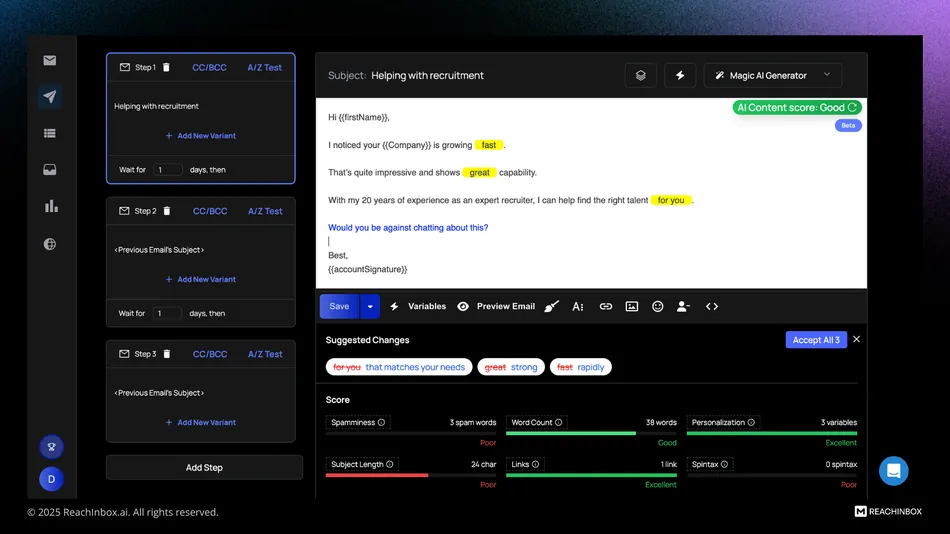This screenshot has height=534, width=950.
Task: Open Variables menu
Action: [x=418, y=307]
